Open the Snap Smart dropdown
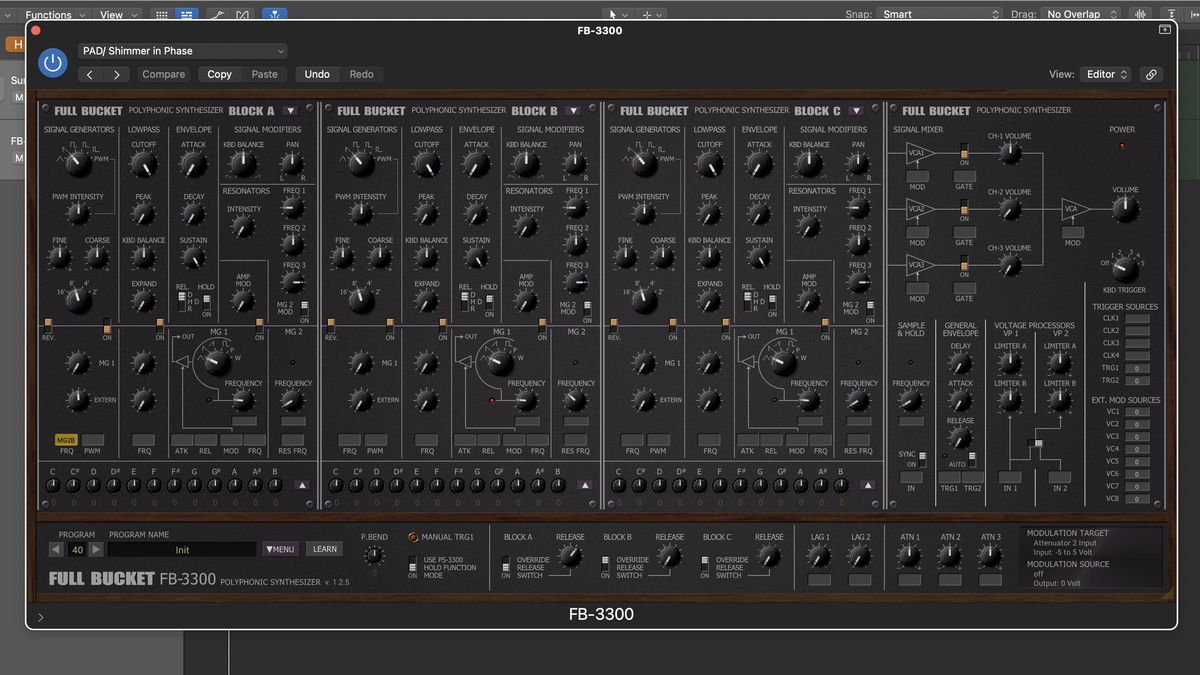 (x=939, y=15)
